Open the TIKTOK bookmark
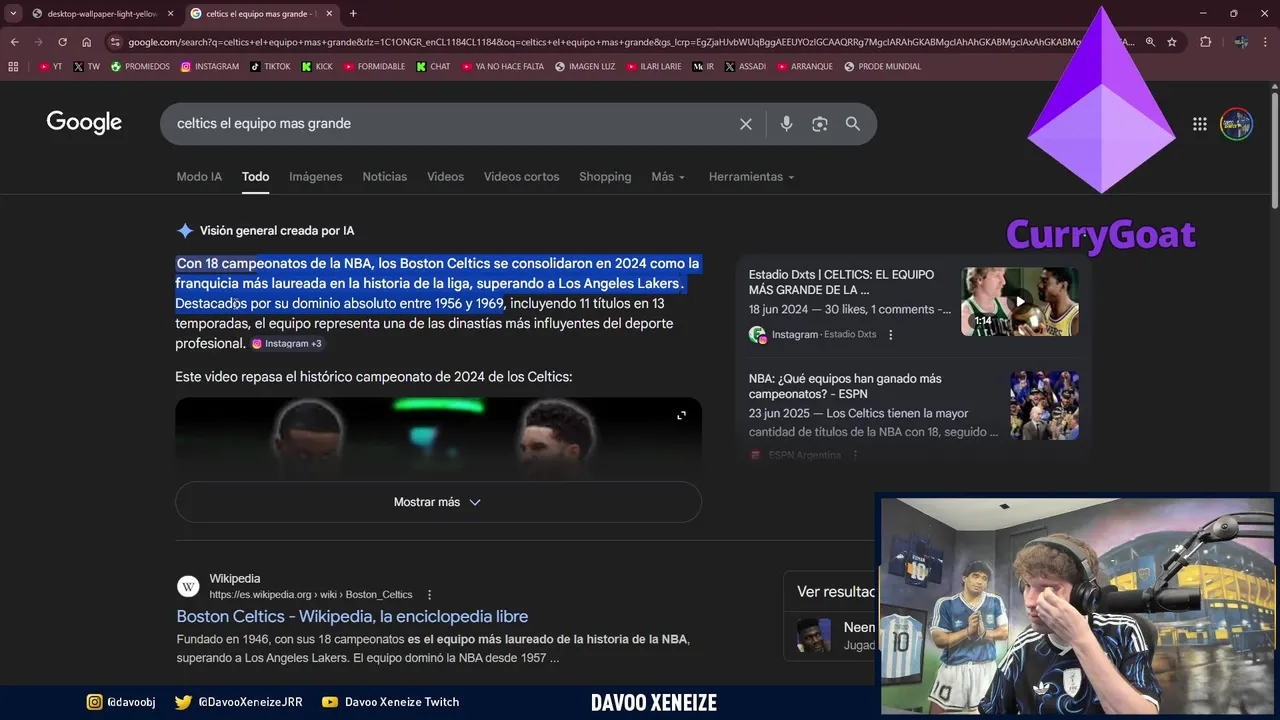 270,67
